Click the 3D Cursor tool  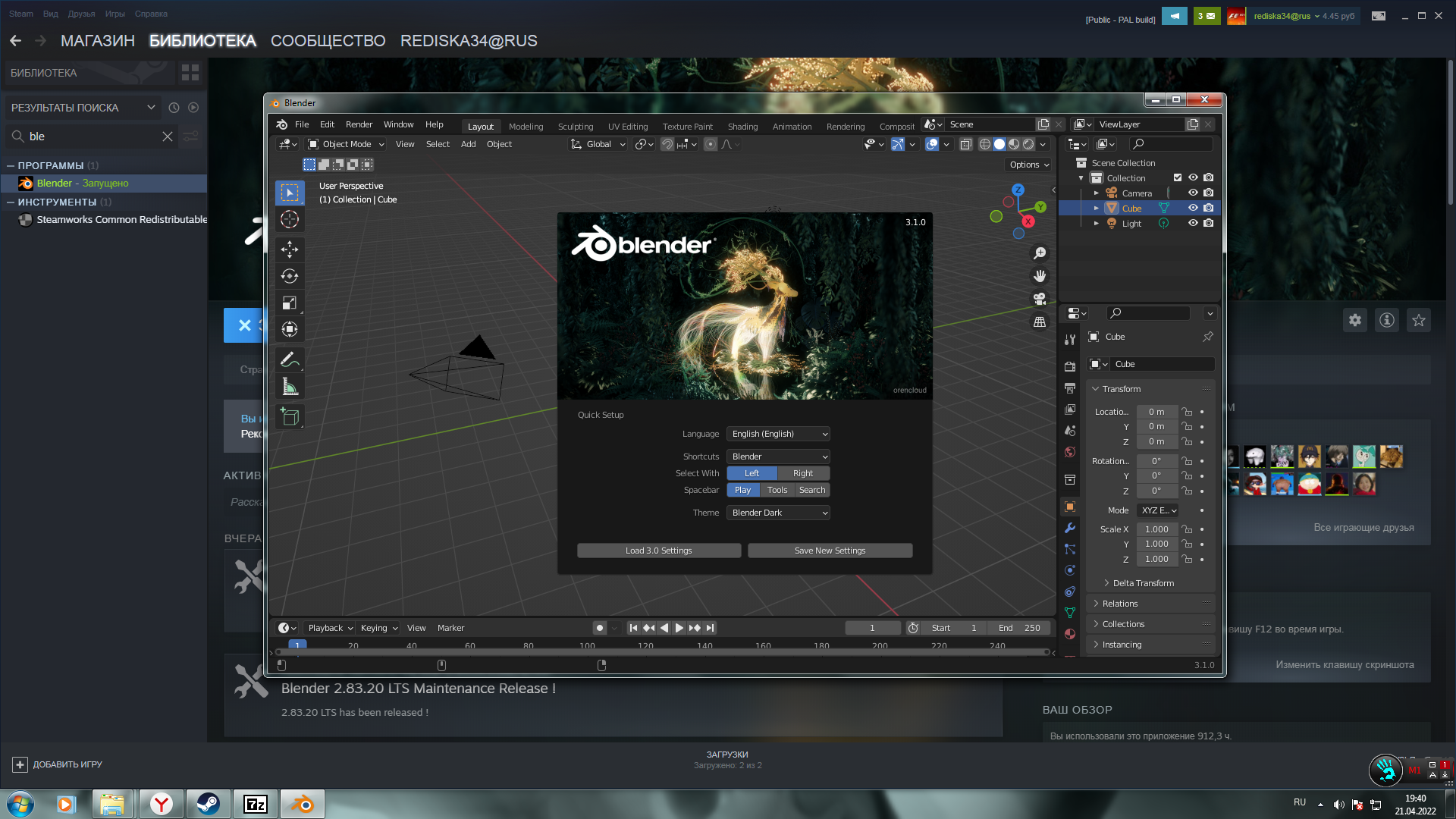(x=289, y=219)
